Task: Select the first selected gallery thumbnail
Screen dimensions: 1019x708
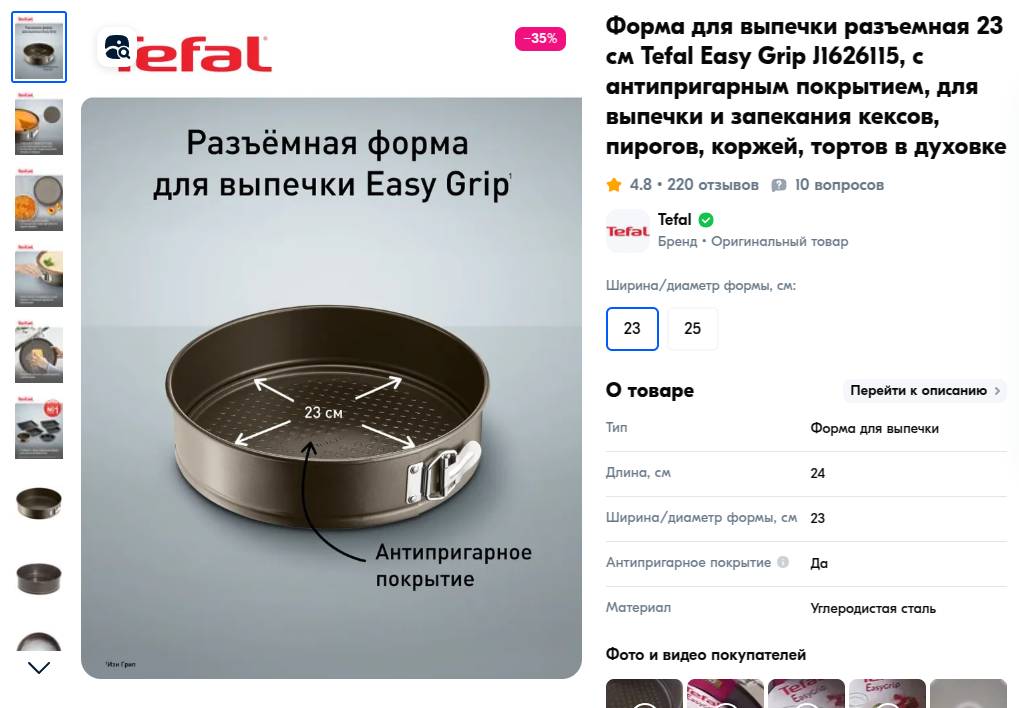Action: (x=39, y=47)
